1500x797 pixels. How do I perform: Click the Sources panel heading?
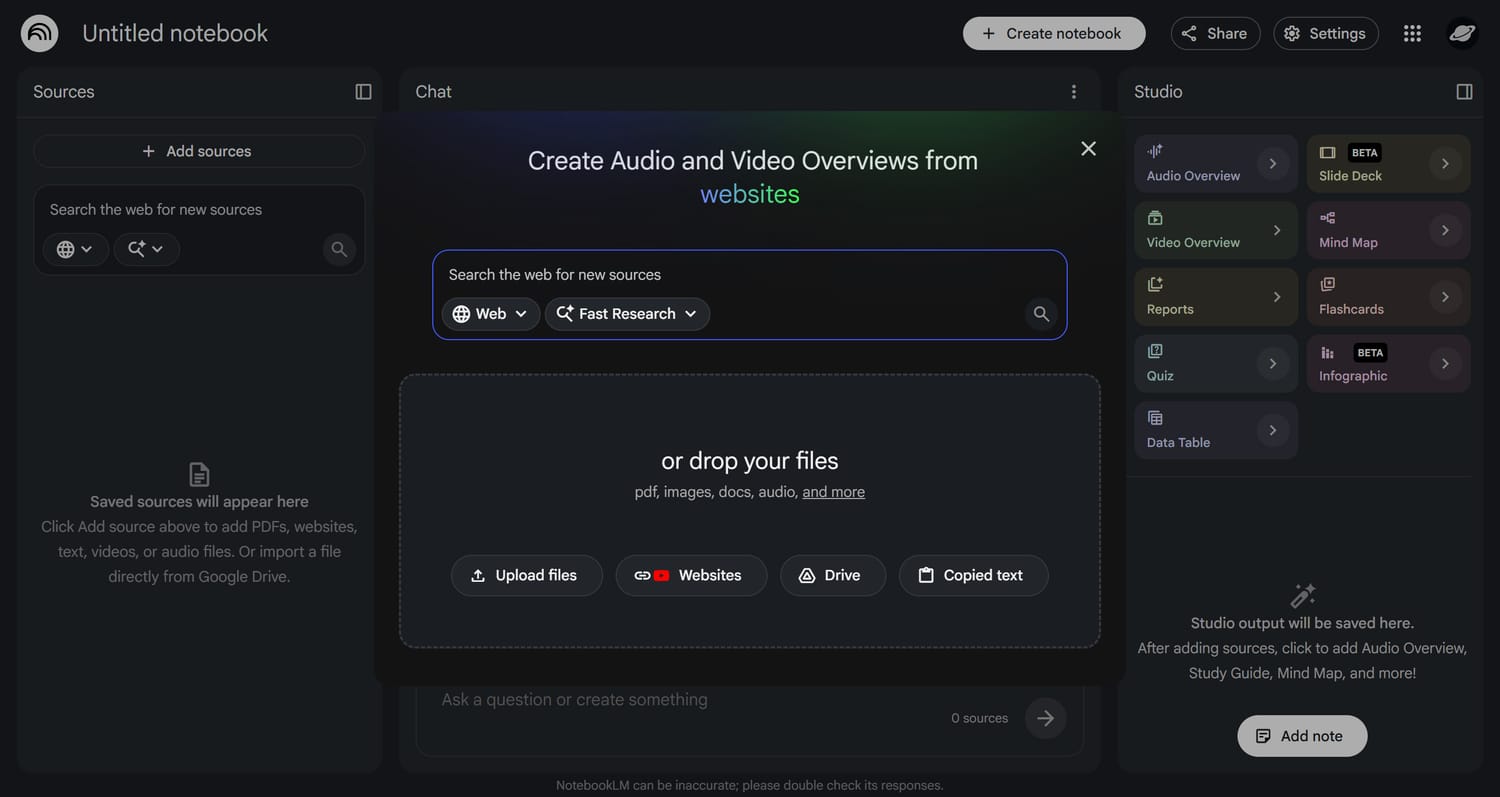(x=64, y=91)
